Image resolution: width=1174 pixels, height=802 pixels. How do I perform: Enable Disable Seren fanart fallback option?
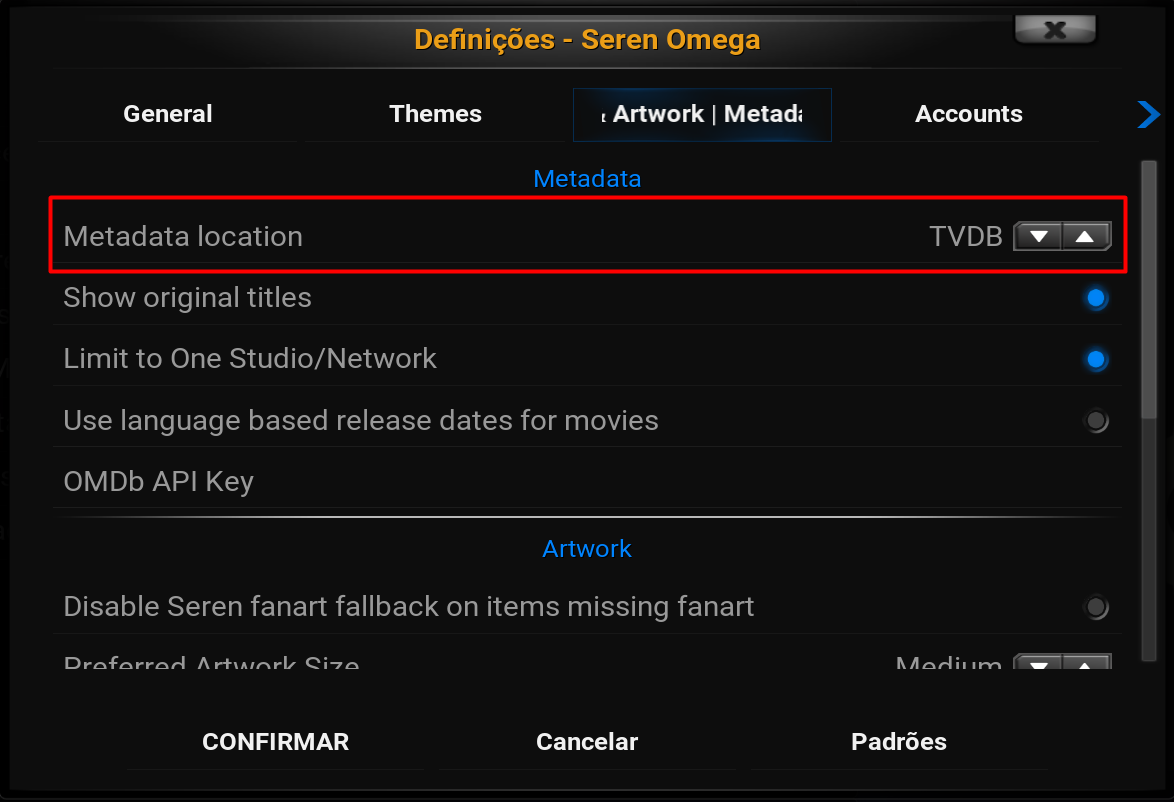(1096, 607)
